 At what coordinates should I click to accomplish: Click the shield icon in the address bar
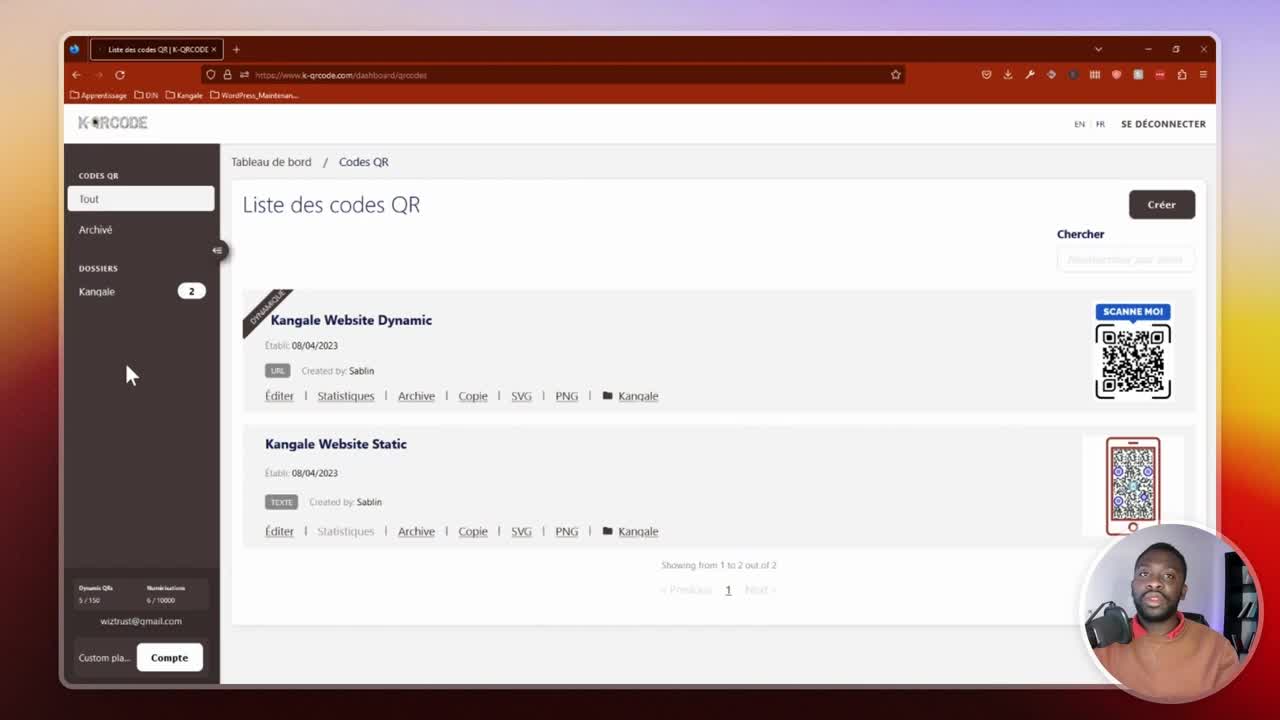pos(211,75)
